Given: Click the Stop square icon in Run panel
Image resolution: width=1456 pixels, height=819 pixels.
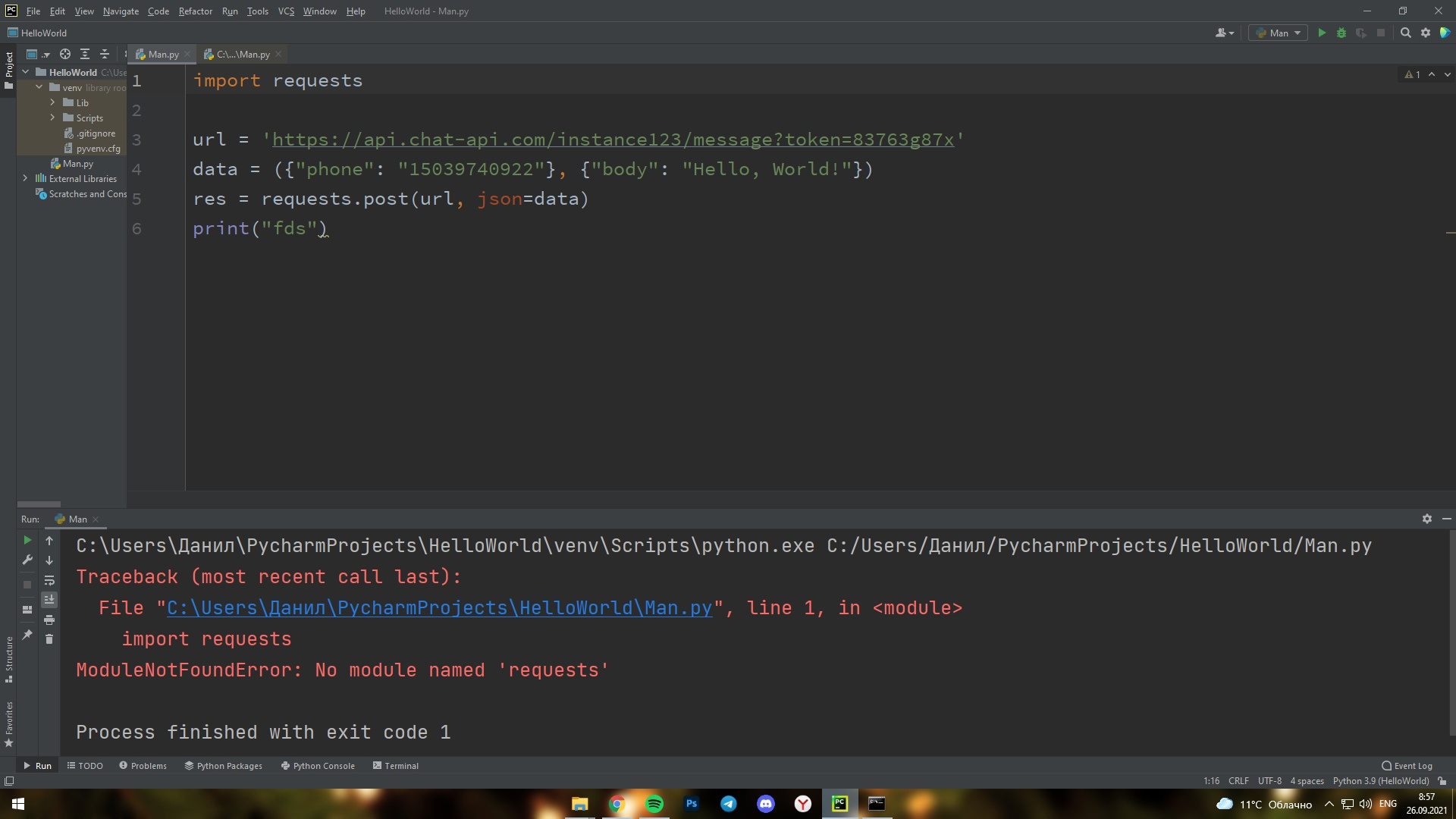Looking at the screenshot, I should click(27, 585).
